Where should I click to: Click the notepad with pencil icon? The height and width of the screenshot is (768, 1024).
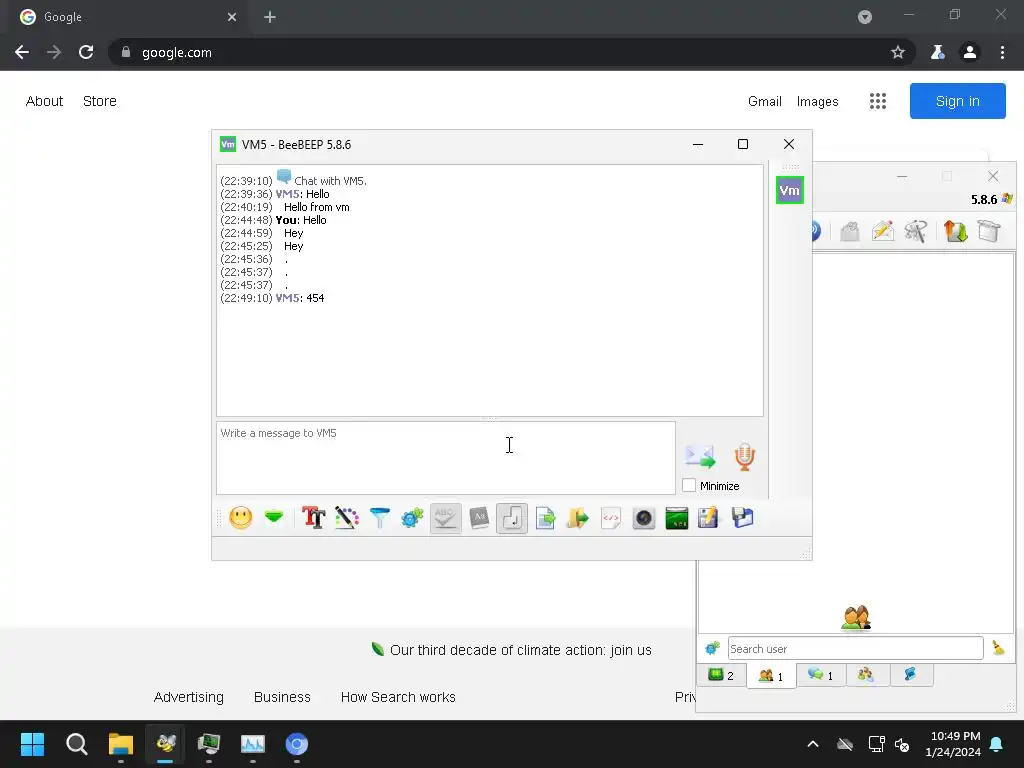pyautogui.click(x=709, y=518)
